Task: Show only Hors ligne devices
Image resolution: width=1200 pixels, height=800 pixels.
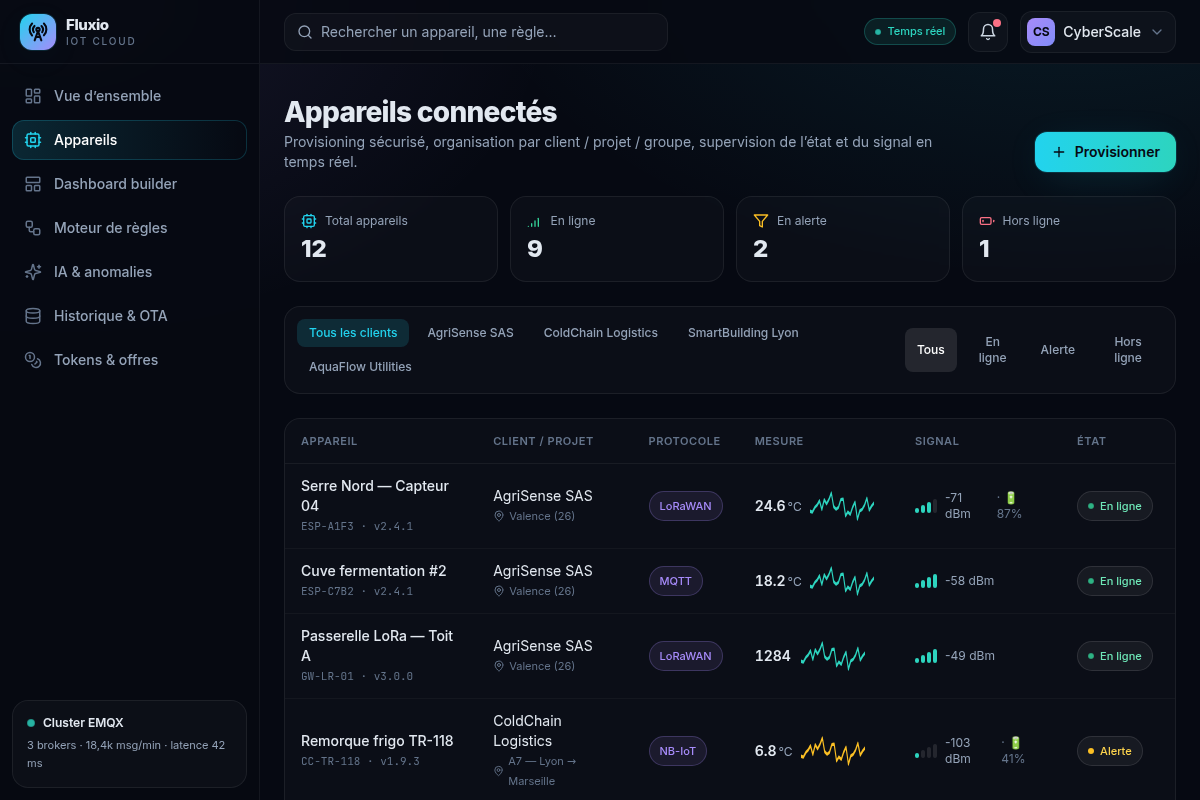Action: 1128,350
